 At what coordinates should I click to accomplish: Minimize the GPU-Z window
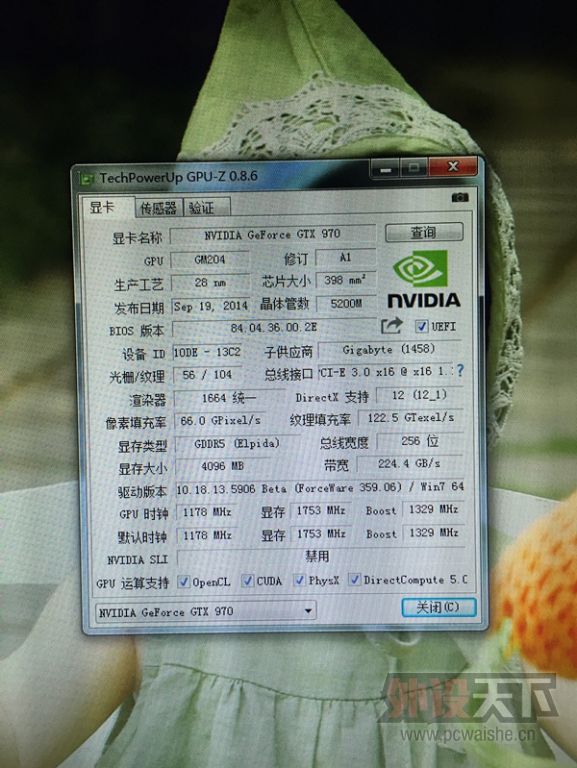(385, 169)
